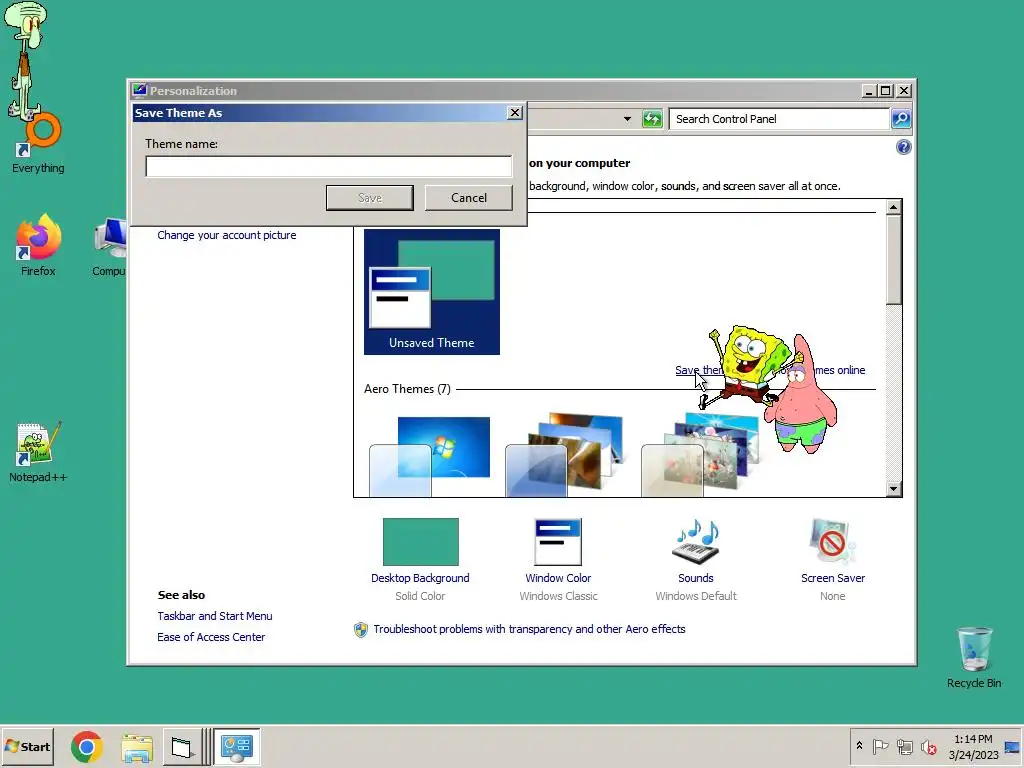This screenshot has width=1024, height=768.
Task: Open the Window Color icon
Action: click(x=558, y=542)
